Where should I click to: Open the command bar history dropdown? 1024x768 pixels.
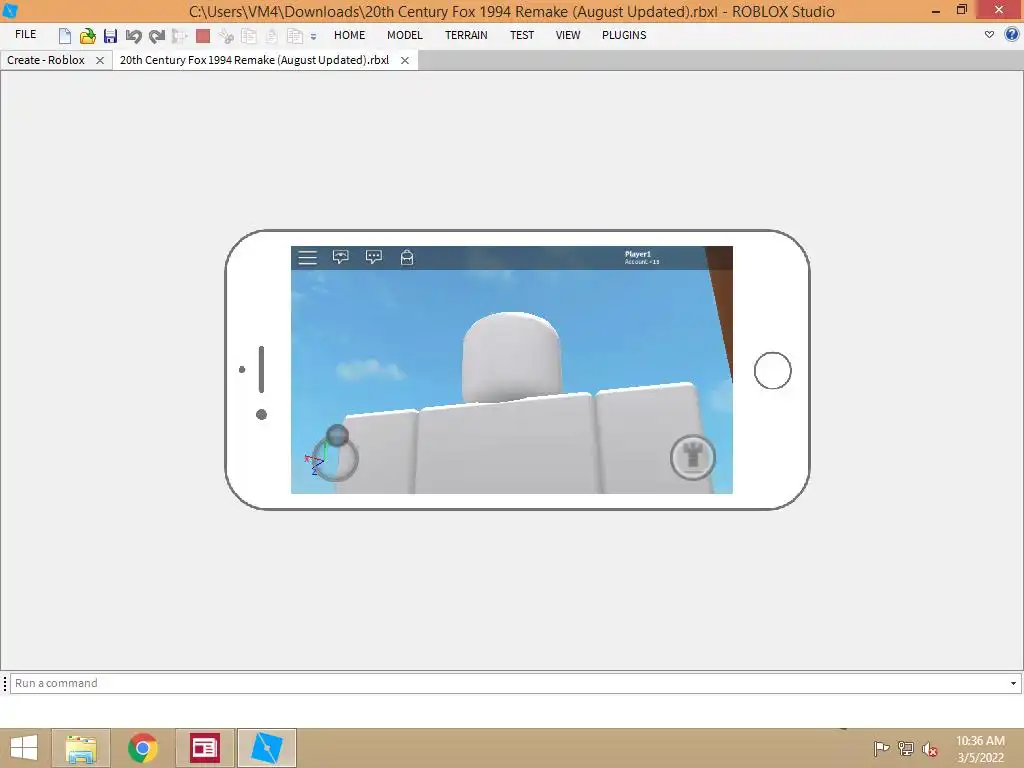[x=1014, y=683]
